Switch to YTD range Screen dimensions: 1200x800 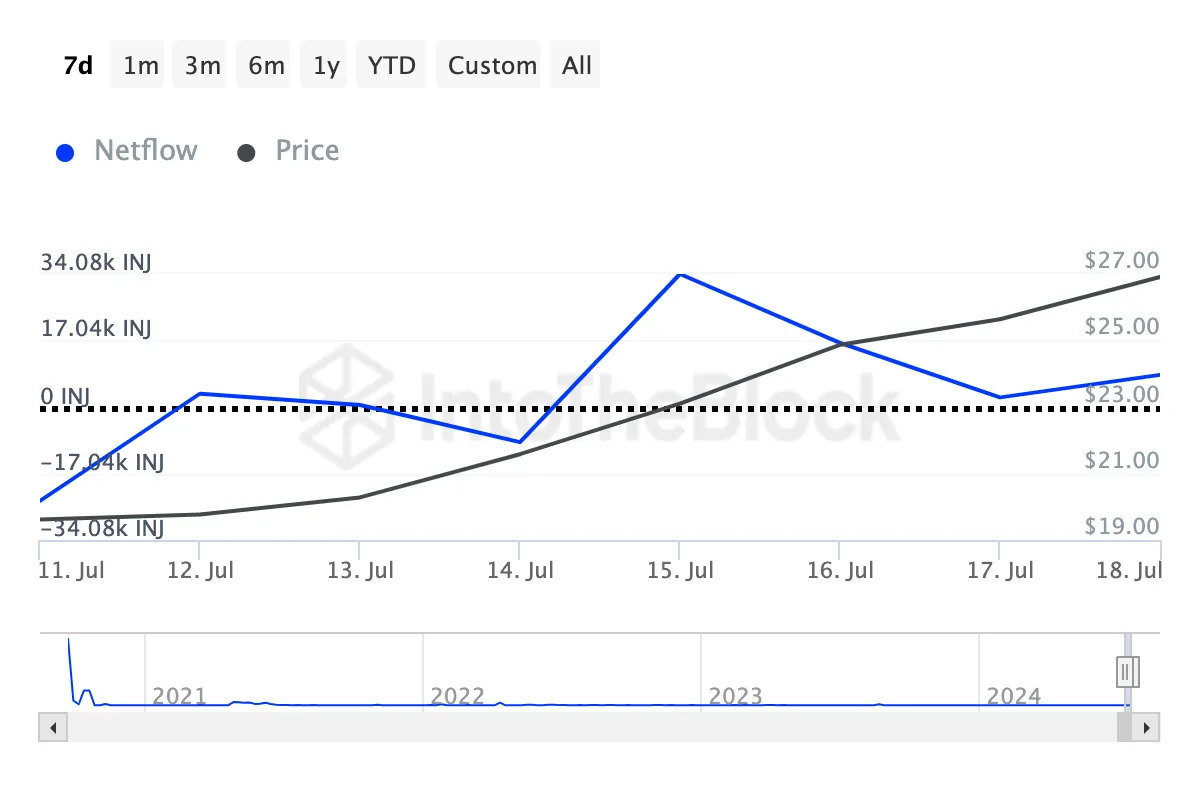[x=391, y=66]
